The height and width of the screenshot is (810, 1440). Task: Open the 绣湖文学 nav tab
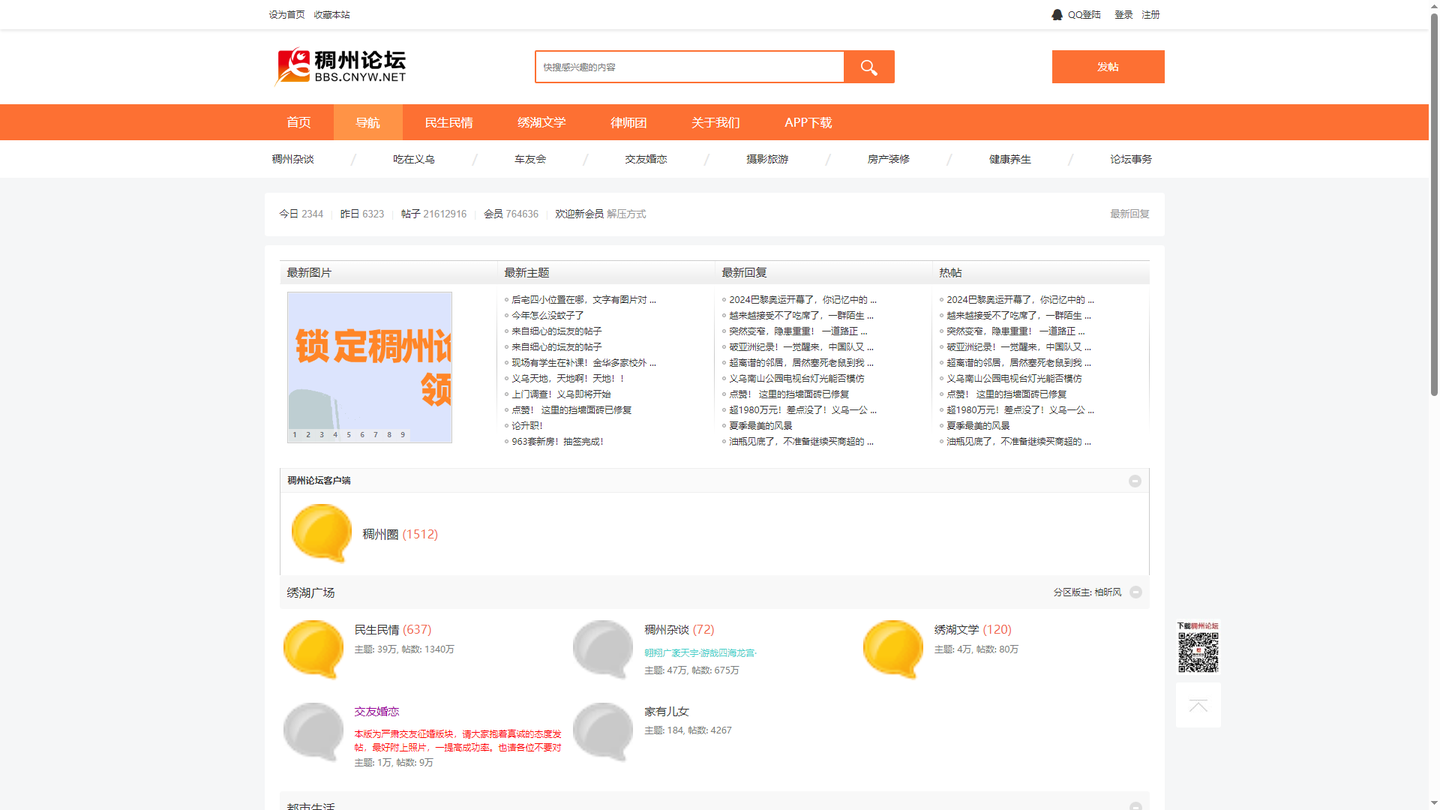[x=542, y=122]
